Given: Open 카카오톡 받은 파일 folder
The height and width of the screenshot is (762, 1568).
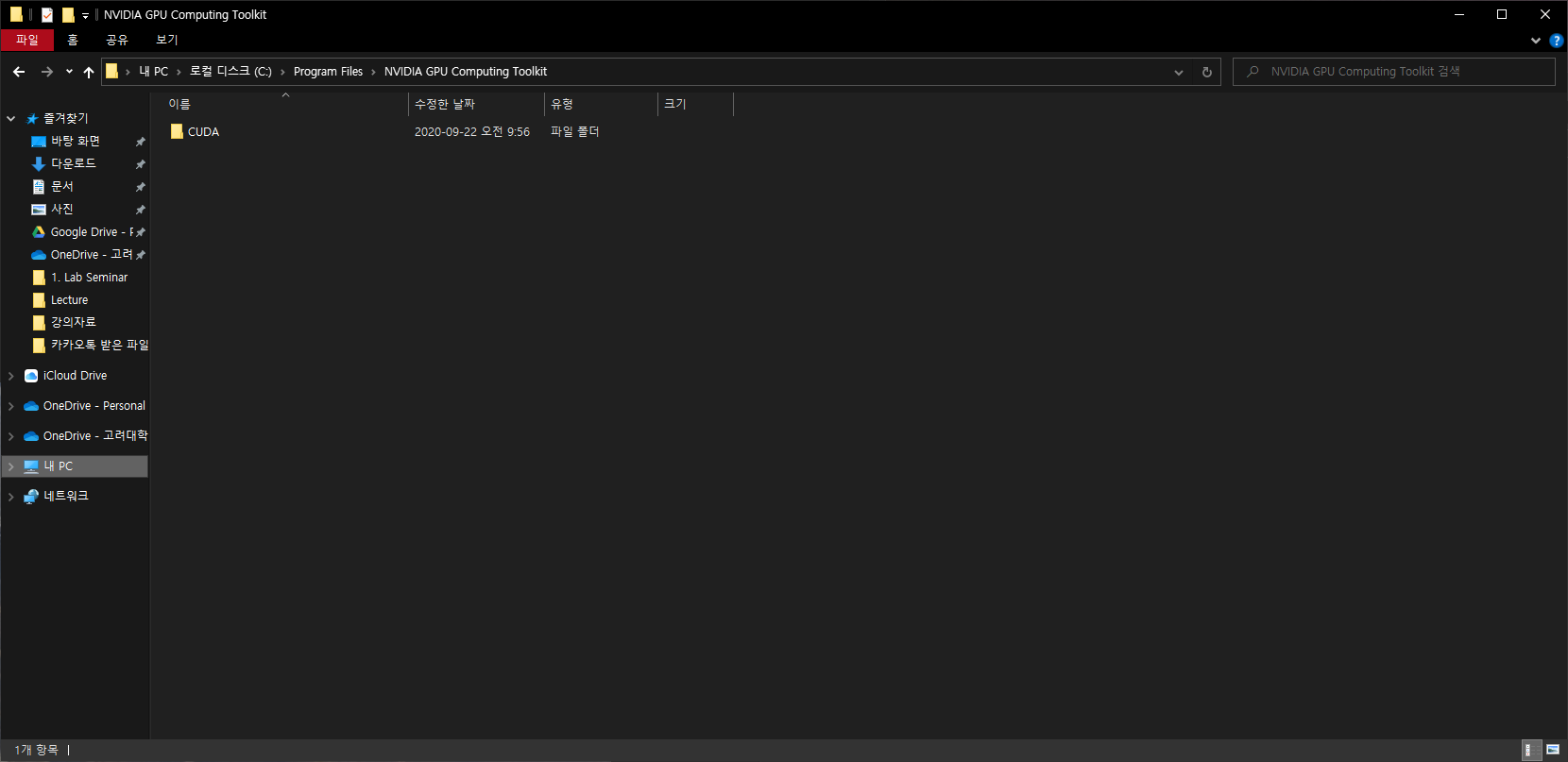Looking at the screenshot, I should coord(99,346).
